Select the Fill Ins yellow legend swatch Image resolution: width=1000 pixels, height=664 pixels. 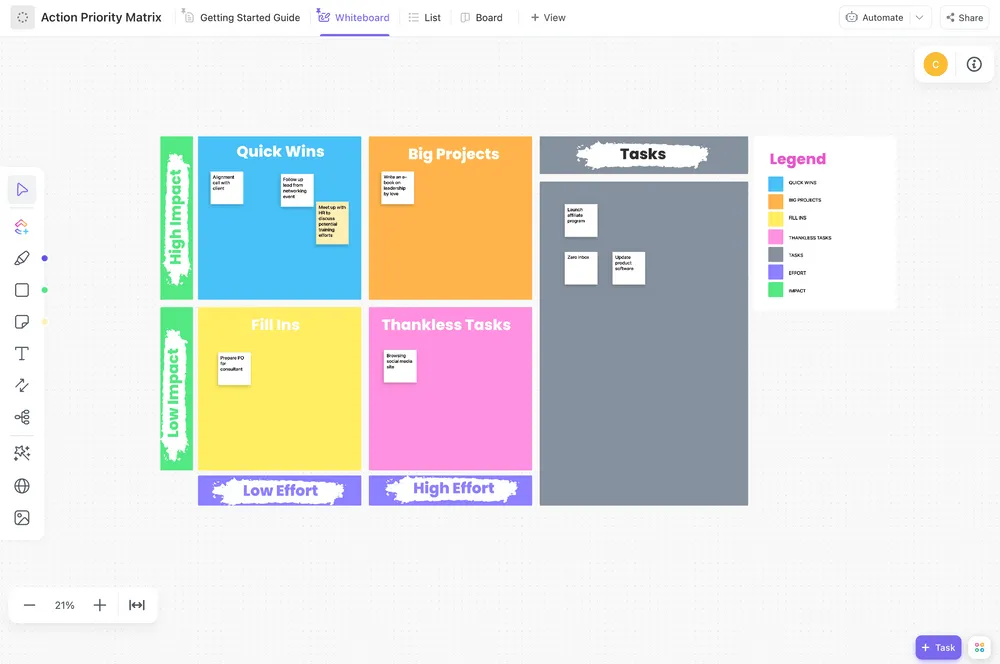[x=776, y=219]
